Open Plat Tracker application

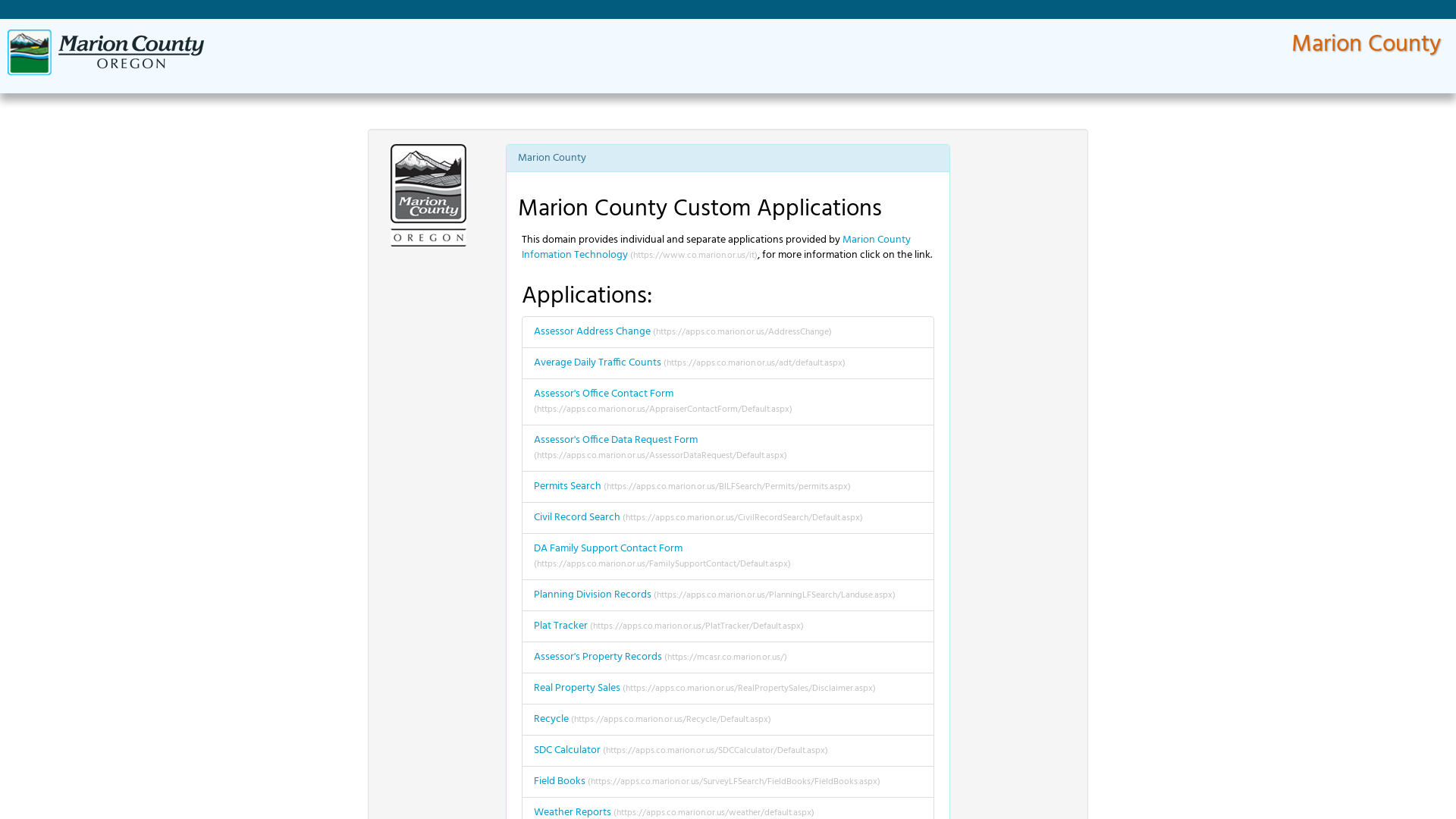click(560, 626)
